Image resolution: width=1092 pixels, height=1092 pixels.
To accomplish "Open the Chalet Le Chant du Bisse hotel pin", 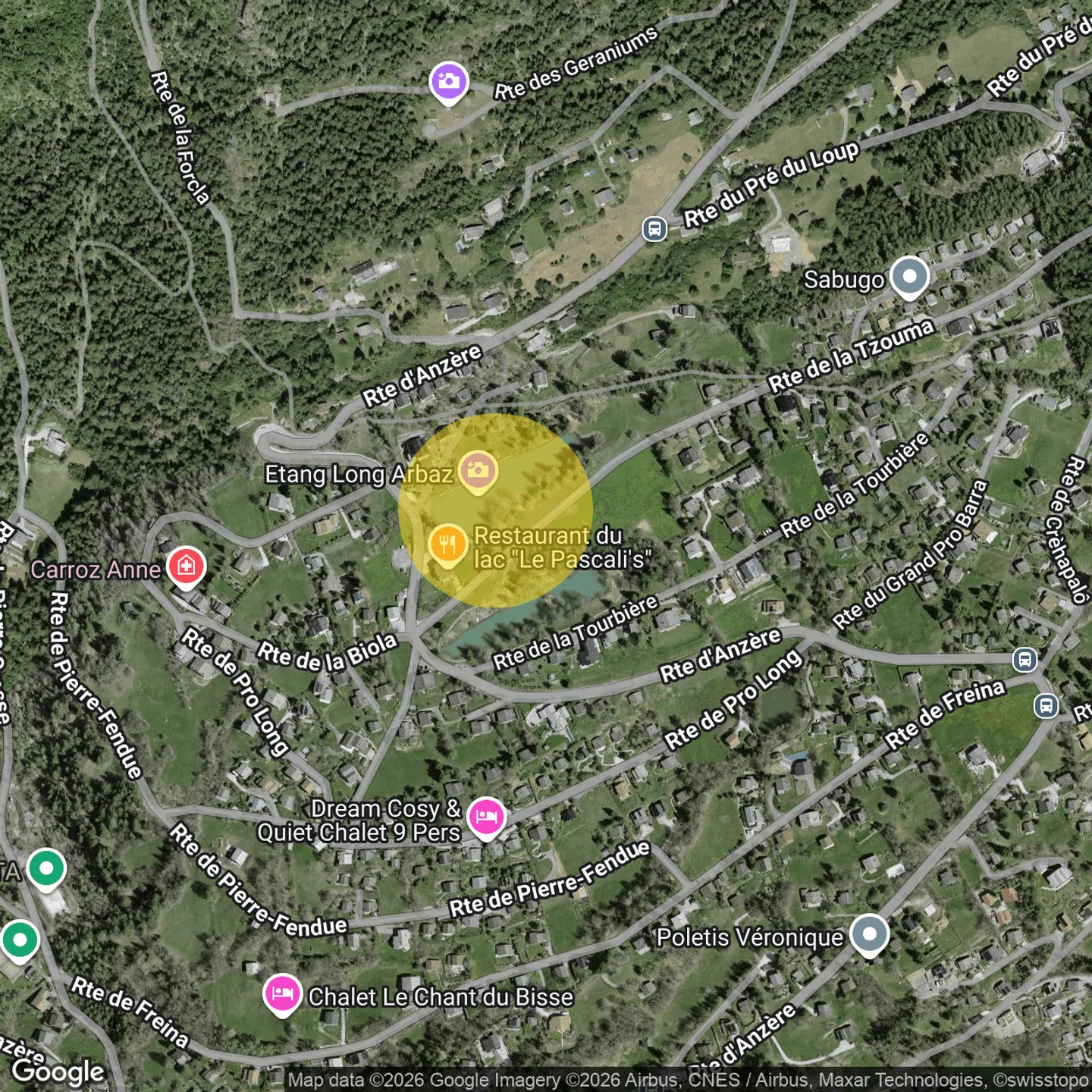I will [x=282, y=993].
